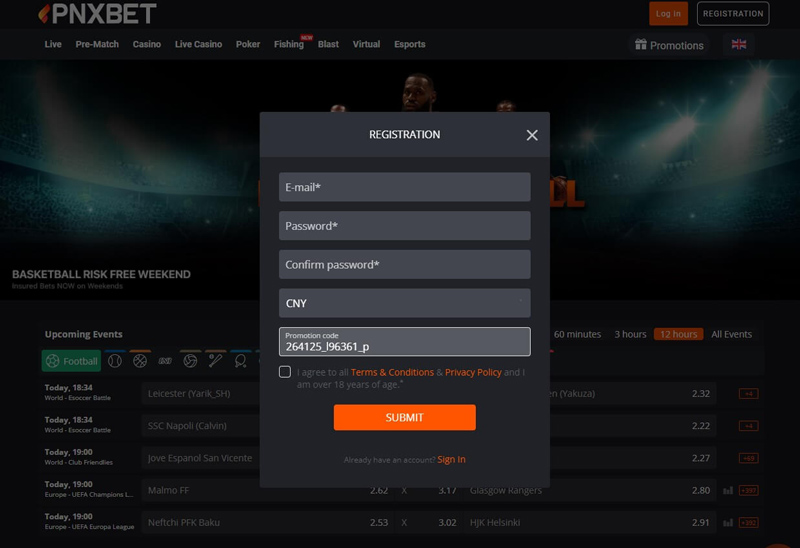
Task: Filter events to 12 hours
Action: point(679,334)
